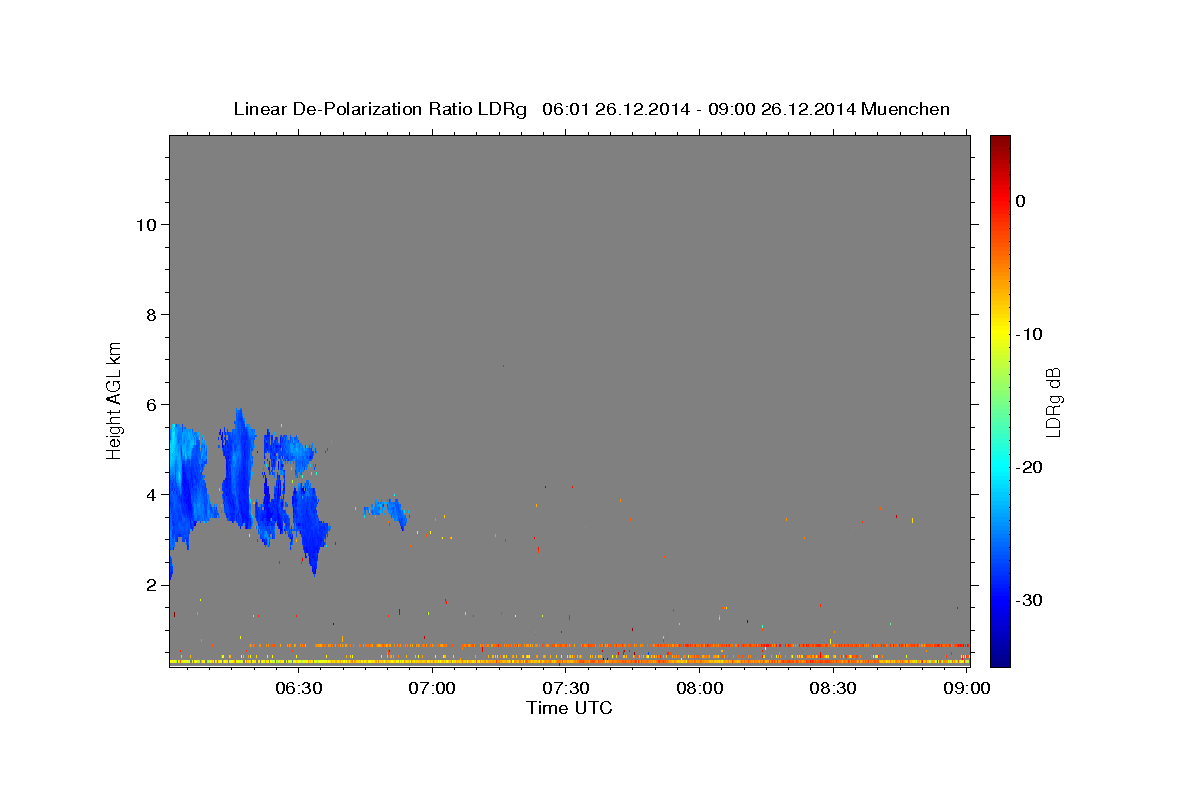Click the plot title 'Linear De-Polarization Ratio LDRg'
1200x800 pixels.
click(380, 109)
